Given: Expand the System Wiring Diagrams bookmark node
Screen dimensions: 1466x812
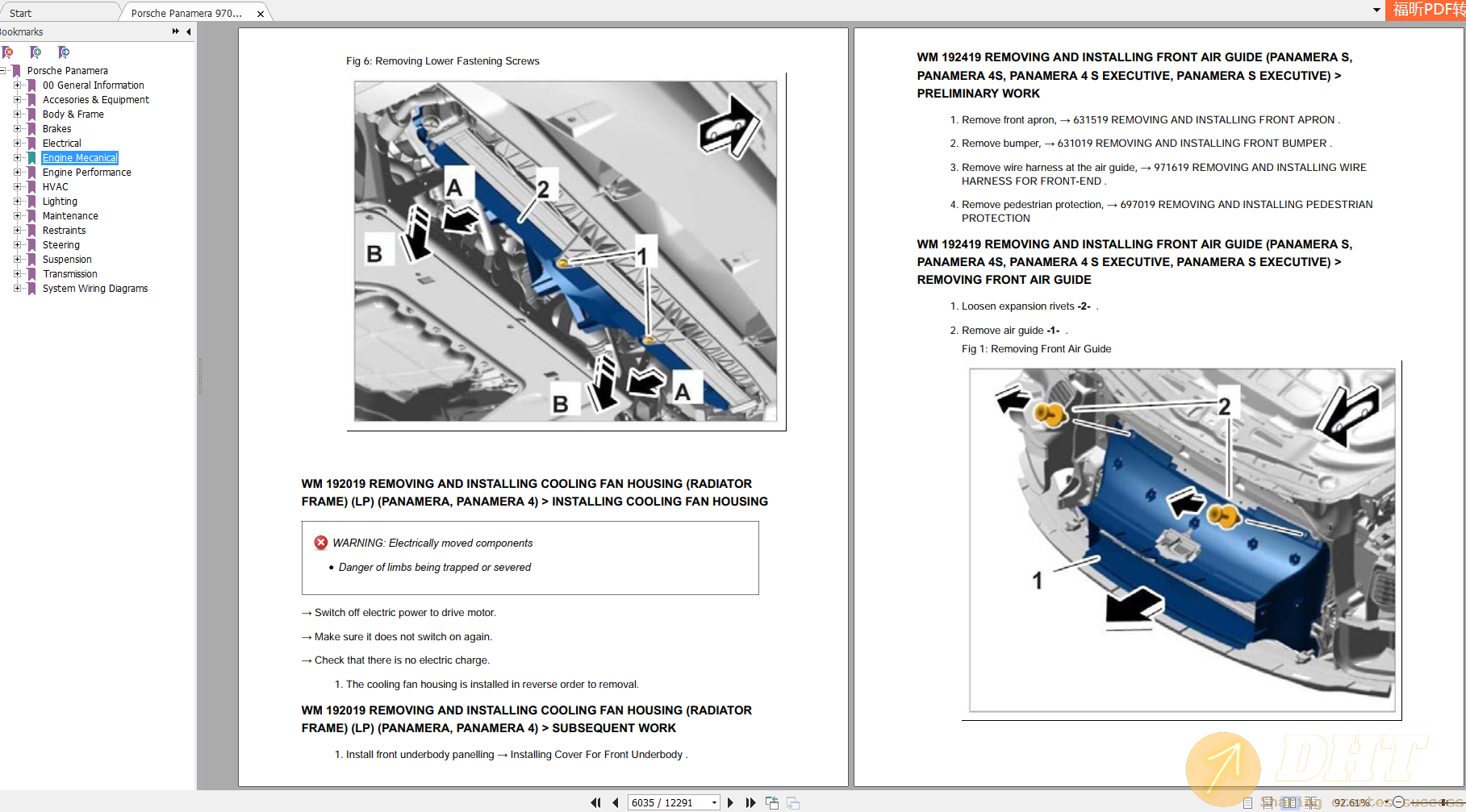Looking at the screenshot, I should [17, 289].
